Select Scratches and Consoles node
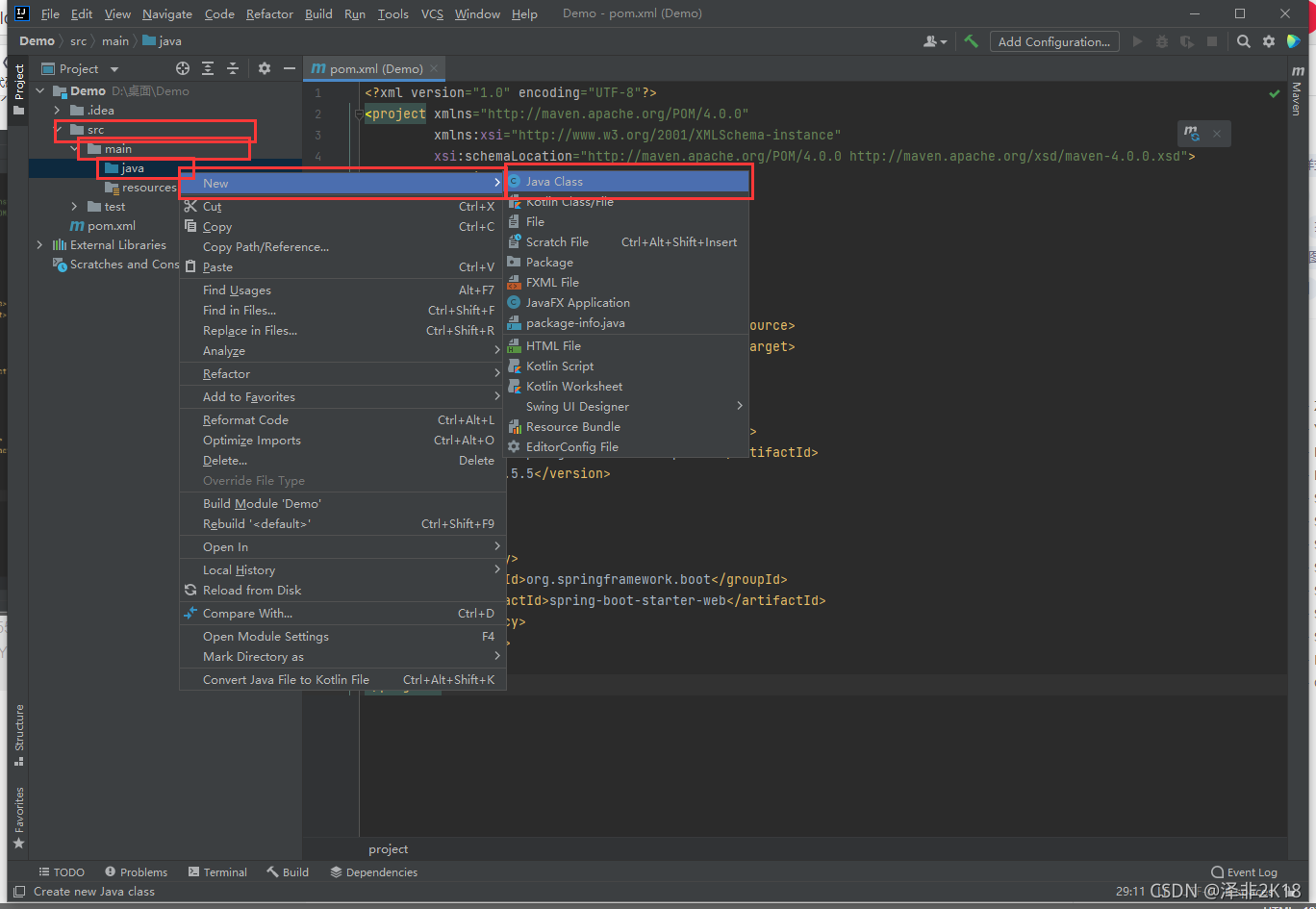1316x909 pixels. click(116, 265)
